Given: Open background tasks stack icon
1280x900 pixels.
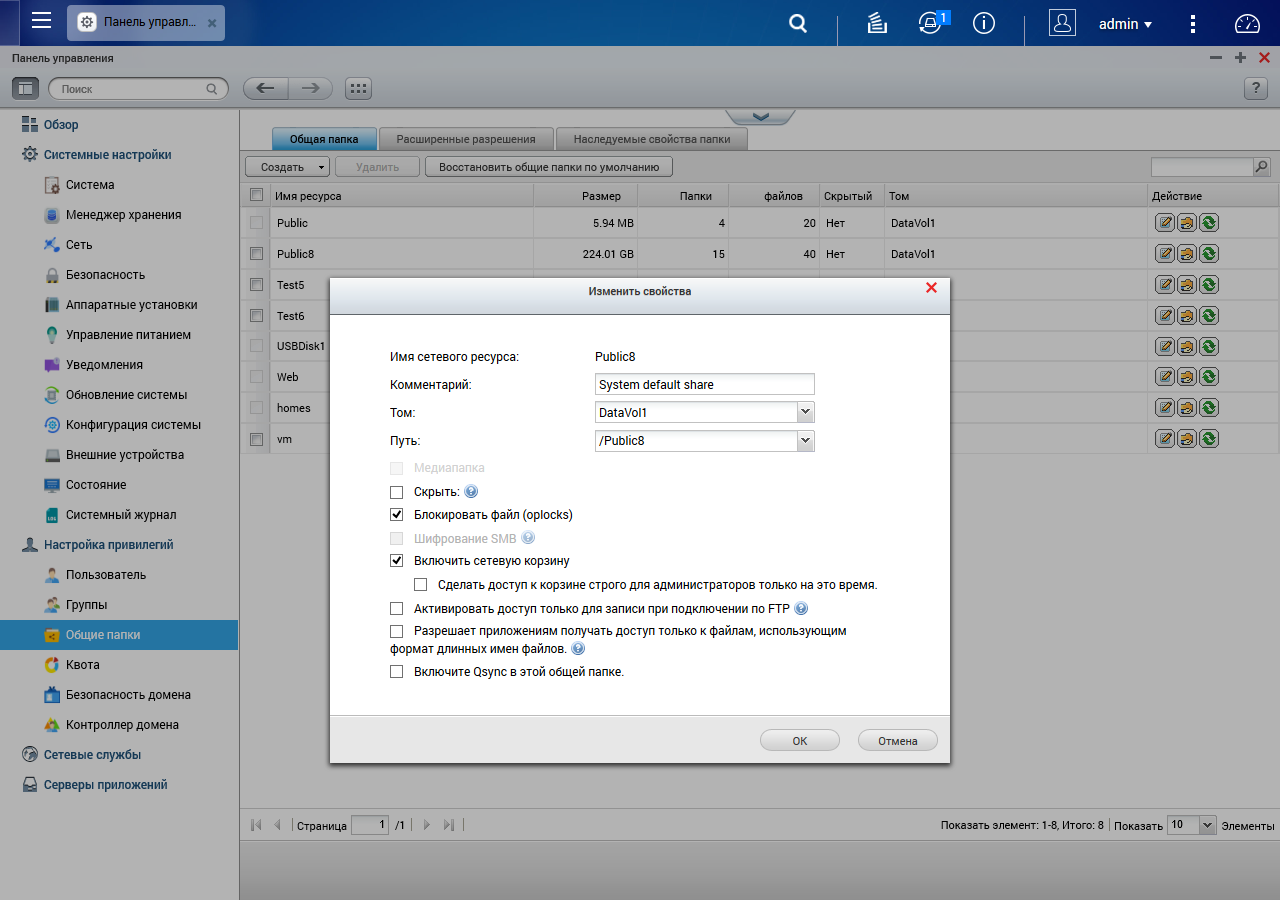Looking at the screenshot, I should point(877,24).
